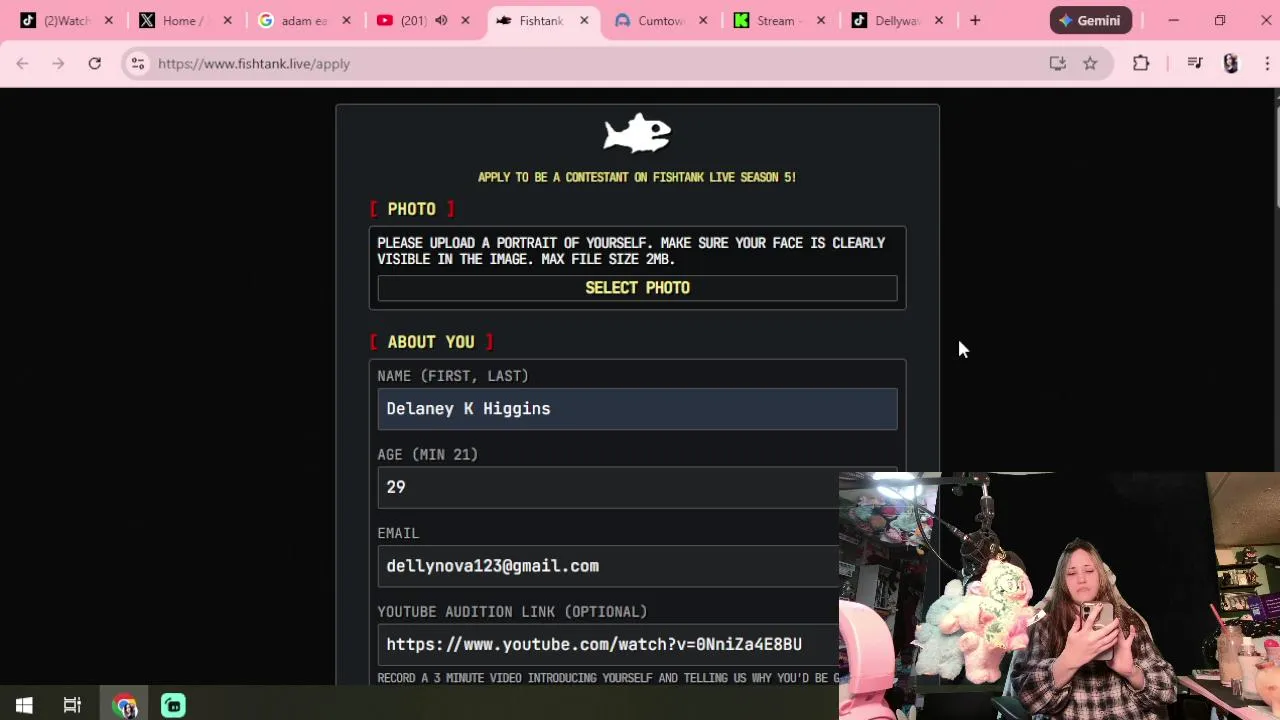Open the Gemini button
1280x720 pixels.
pyautogui.click(x=1091, y=20)
